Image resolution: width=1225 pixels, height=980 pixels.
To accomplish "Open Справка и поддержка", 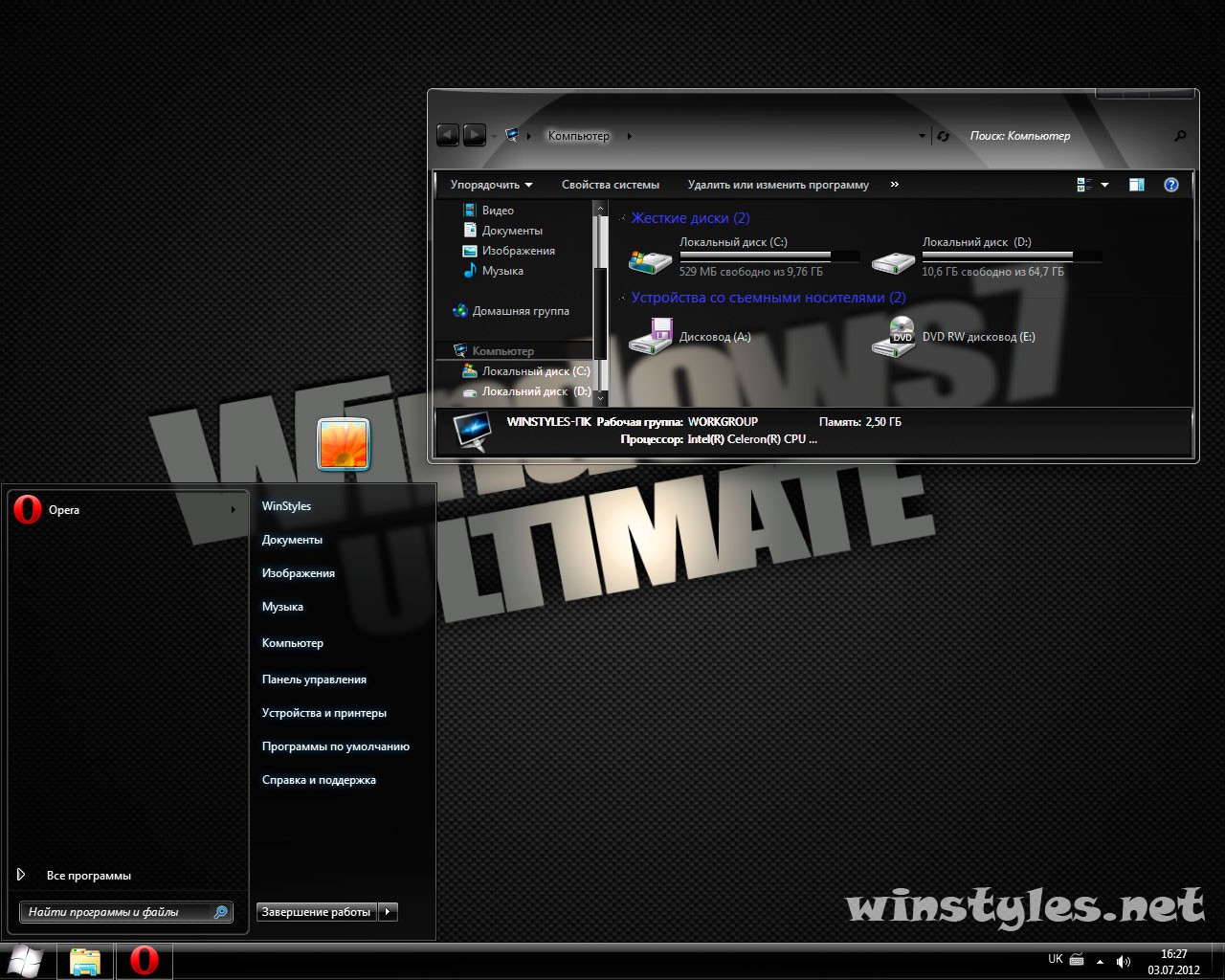I will click(x=319, y=780).
